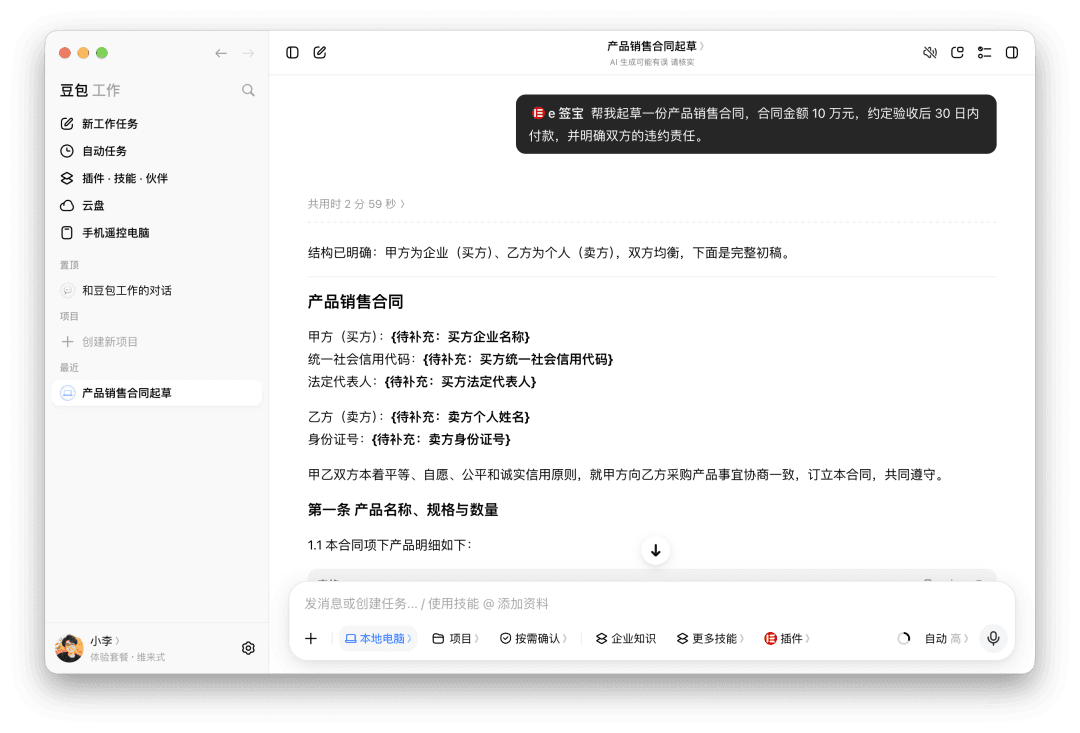Go forward with the right arrow

(248, 53)
